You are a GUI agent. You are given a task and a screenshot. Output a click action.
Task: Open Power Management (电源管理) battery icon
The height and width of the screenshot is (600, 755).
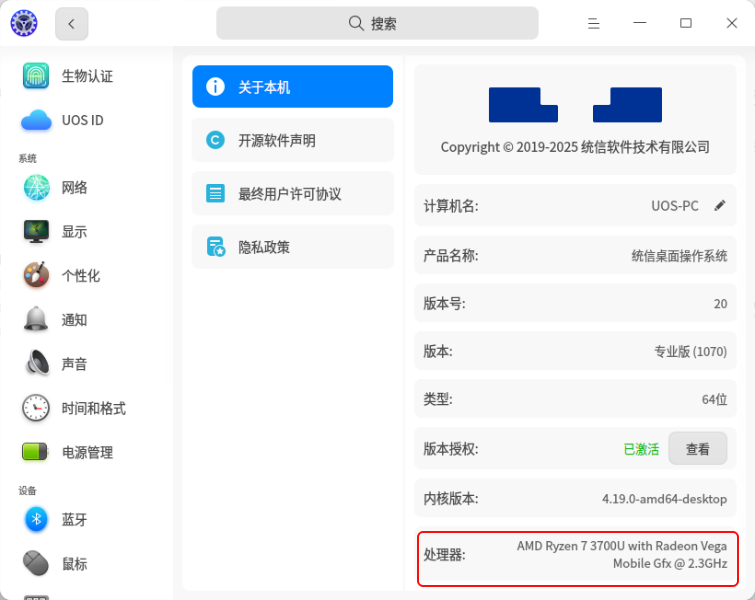[x=35, y=452]
